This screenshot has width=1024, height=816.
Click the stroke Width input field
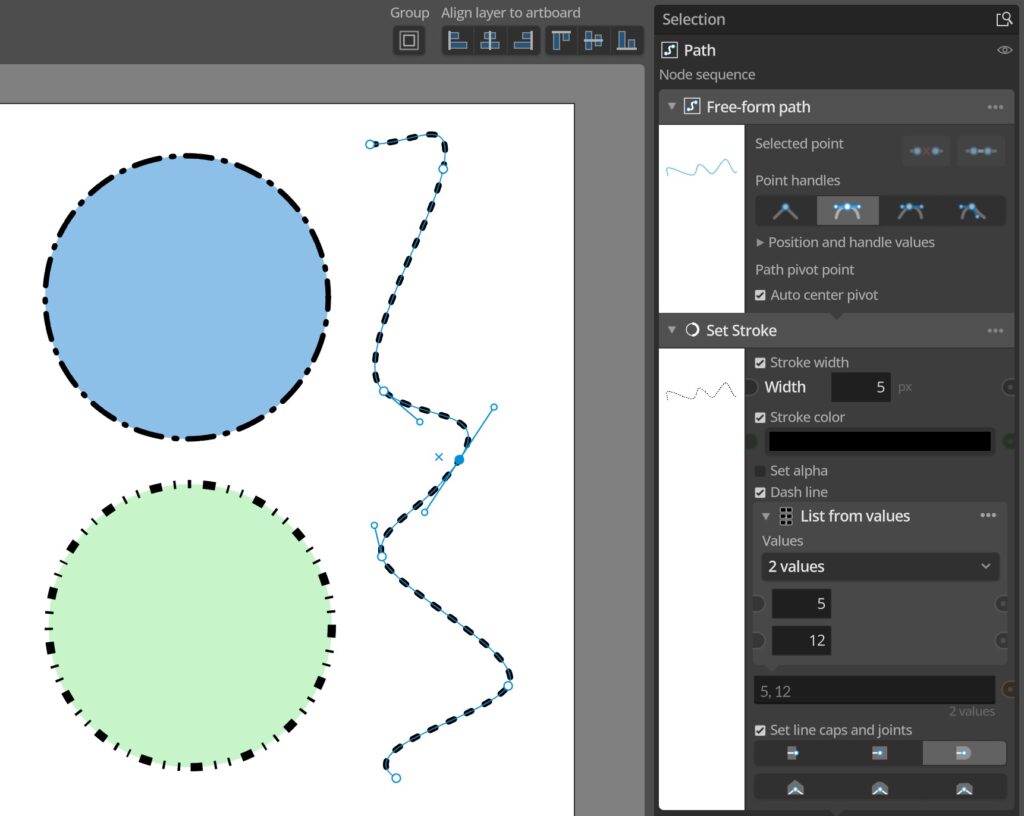(860, 387)
